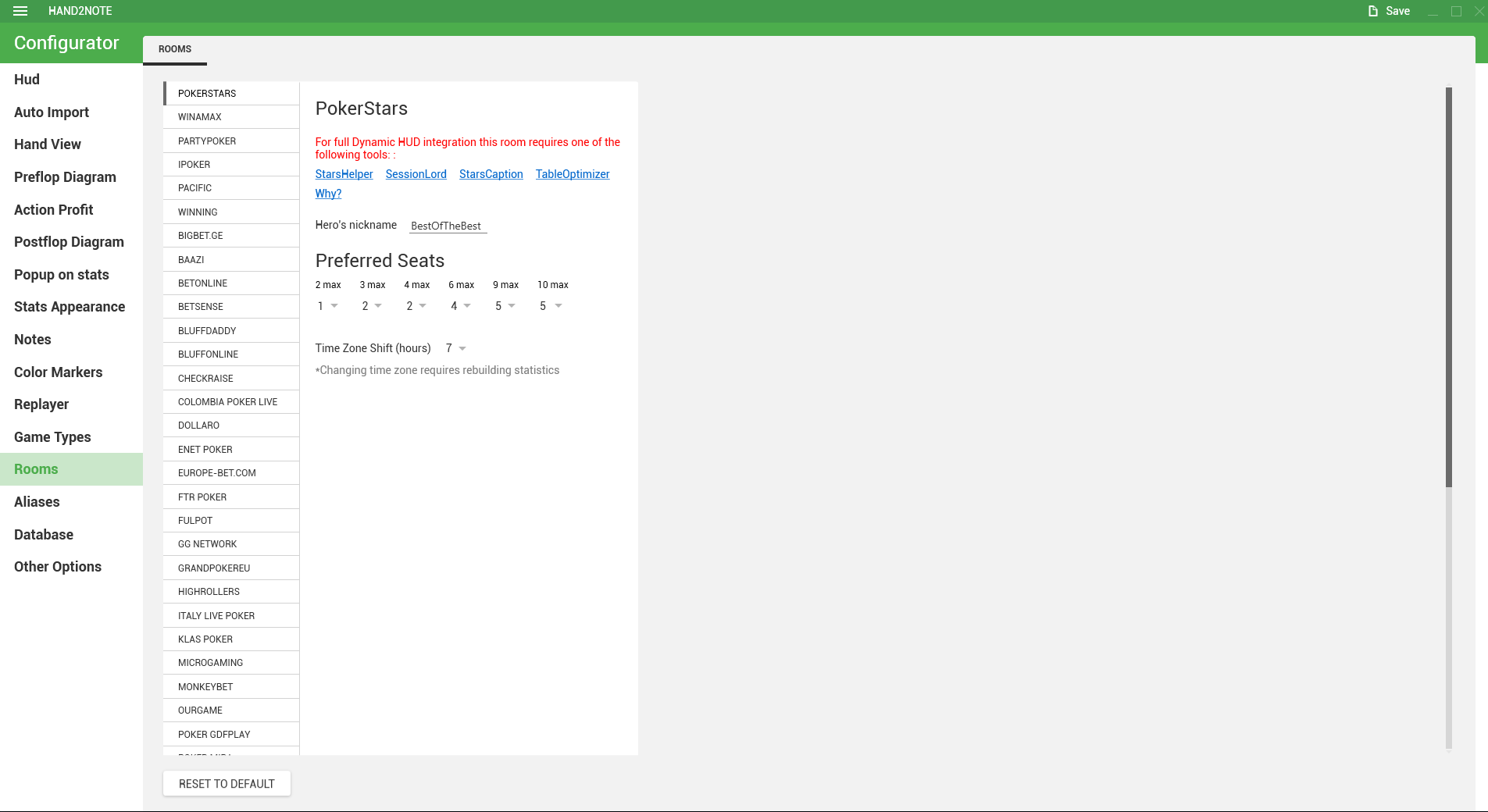
Task: Click the Why? link
Action: [x=328, y=194]
